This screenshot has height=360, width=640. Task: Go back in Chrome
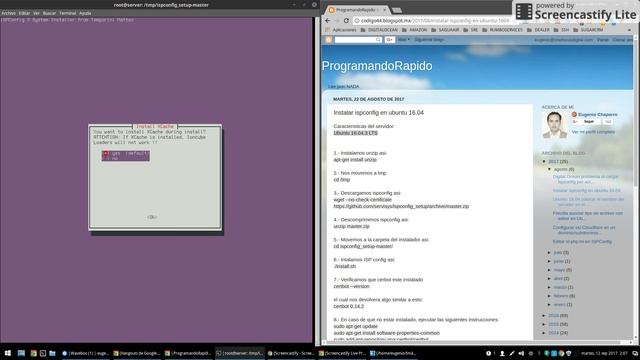tap(328, 20)
